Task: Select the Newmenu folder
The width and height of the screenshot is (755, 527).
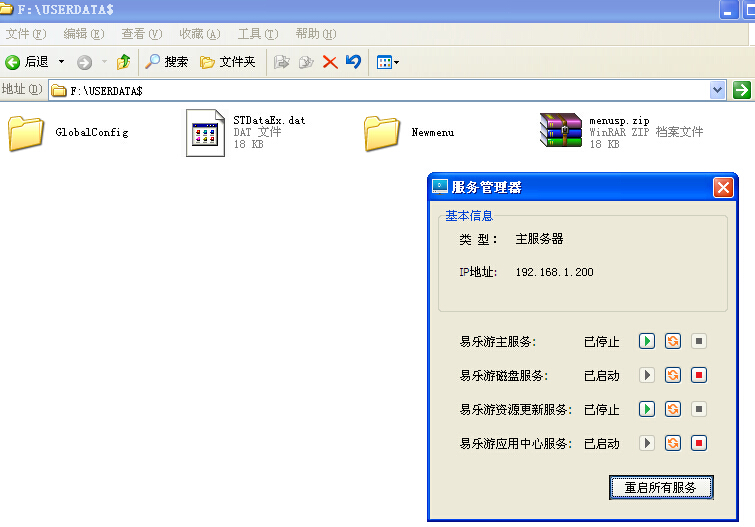Action: (x=409, y=132)
